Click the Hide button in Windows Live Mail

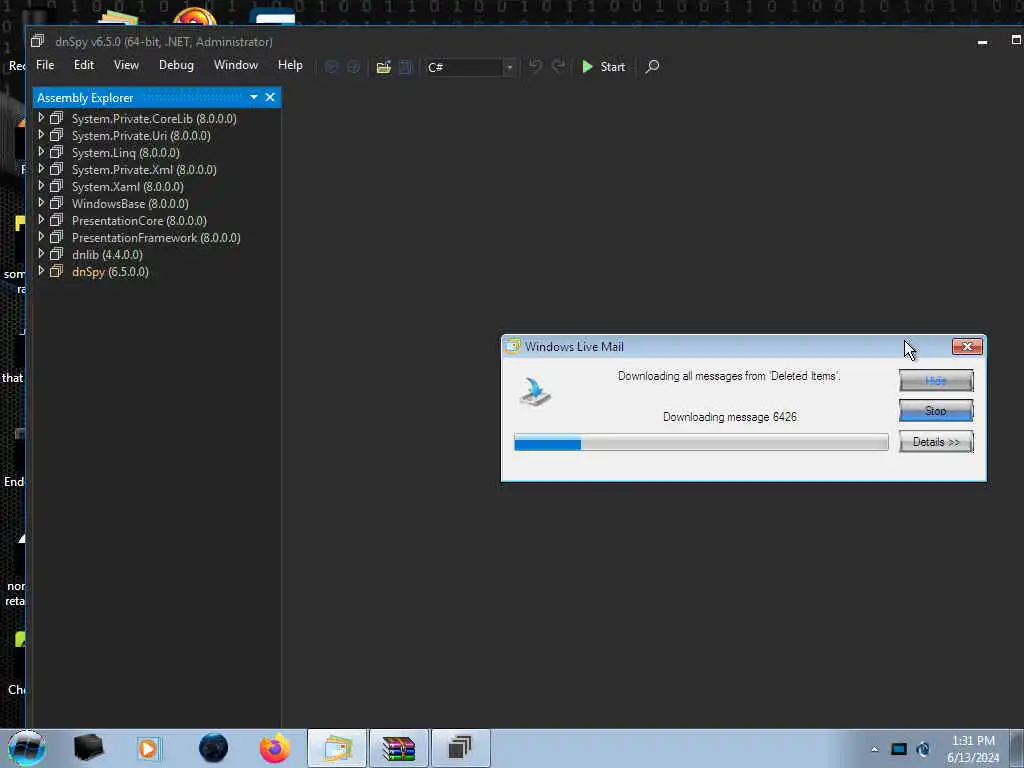(936, 380)
